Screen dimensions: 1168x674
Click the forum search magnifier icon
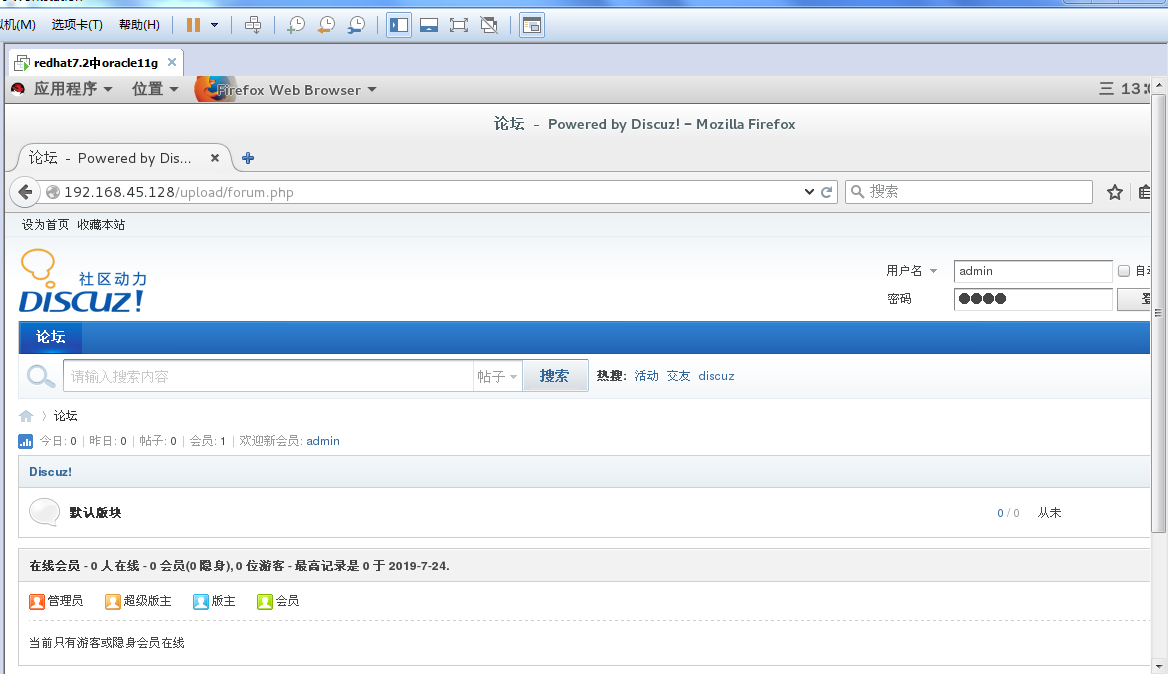pos(41,376)
